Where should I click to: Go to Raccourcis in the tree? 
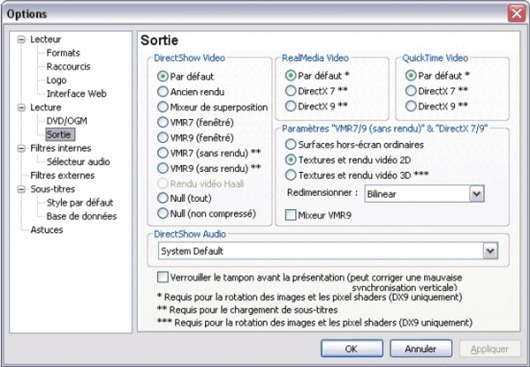click(x=68, y=67)
